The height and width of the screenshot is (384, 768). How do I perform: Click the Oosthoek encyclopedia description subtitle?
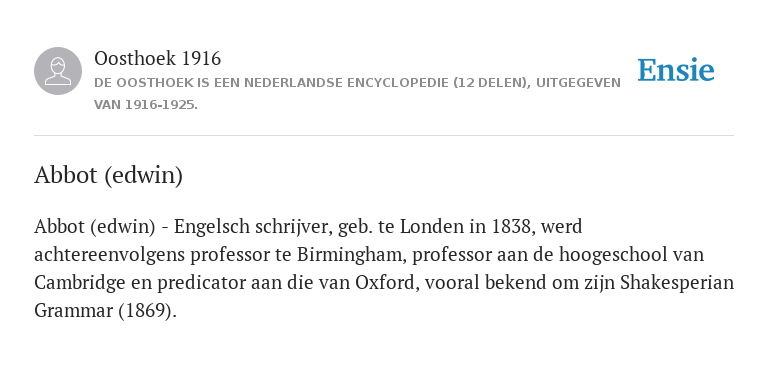(357, 94)
